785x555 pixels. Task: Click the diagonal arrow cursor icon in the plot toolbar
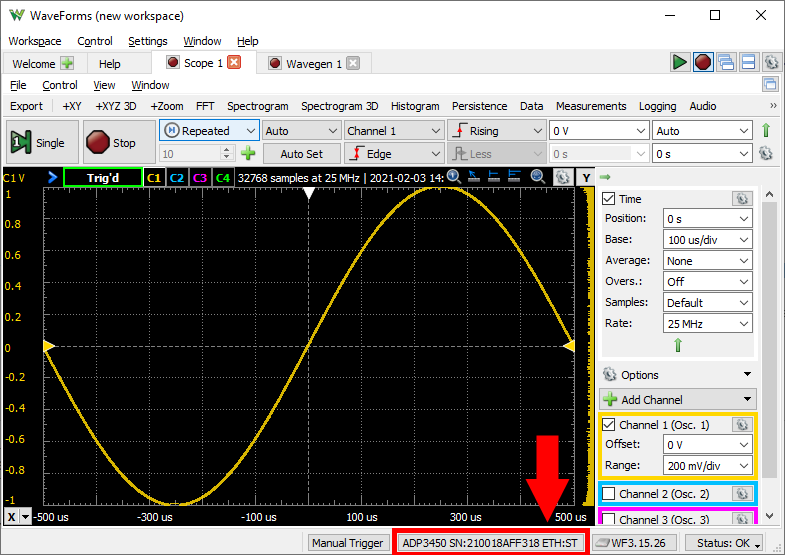(474, 176)
